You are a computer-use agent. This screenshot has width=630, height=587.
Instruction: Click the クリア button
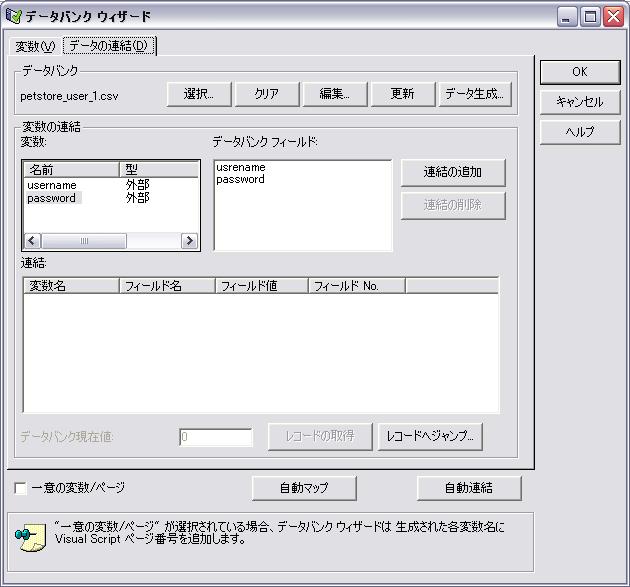(x=267, y=94)
